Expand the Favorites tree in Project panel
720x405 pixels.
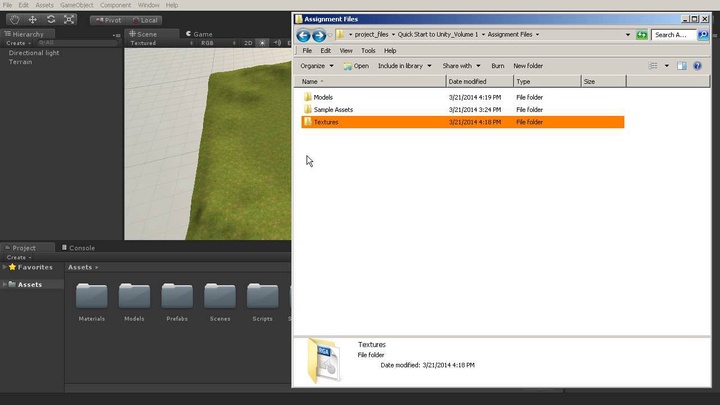click(4, 268)
